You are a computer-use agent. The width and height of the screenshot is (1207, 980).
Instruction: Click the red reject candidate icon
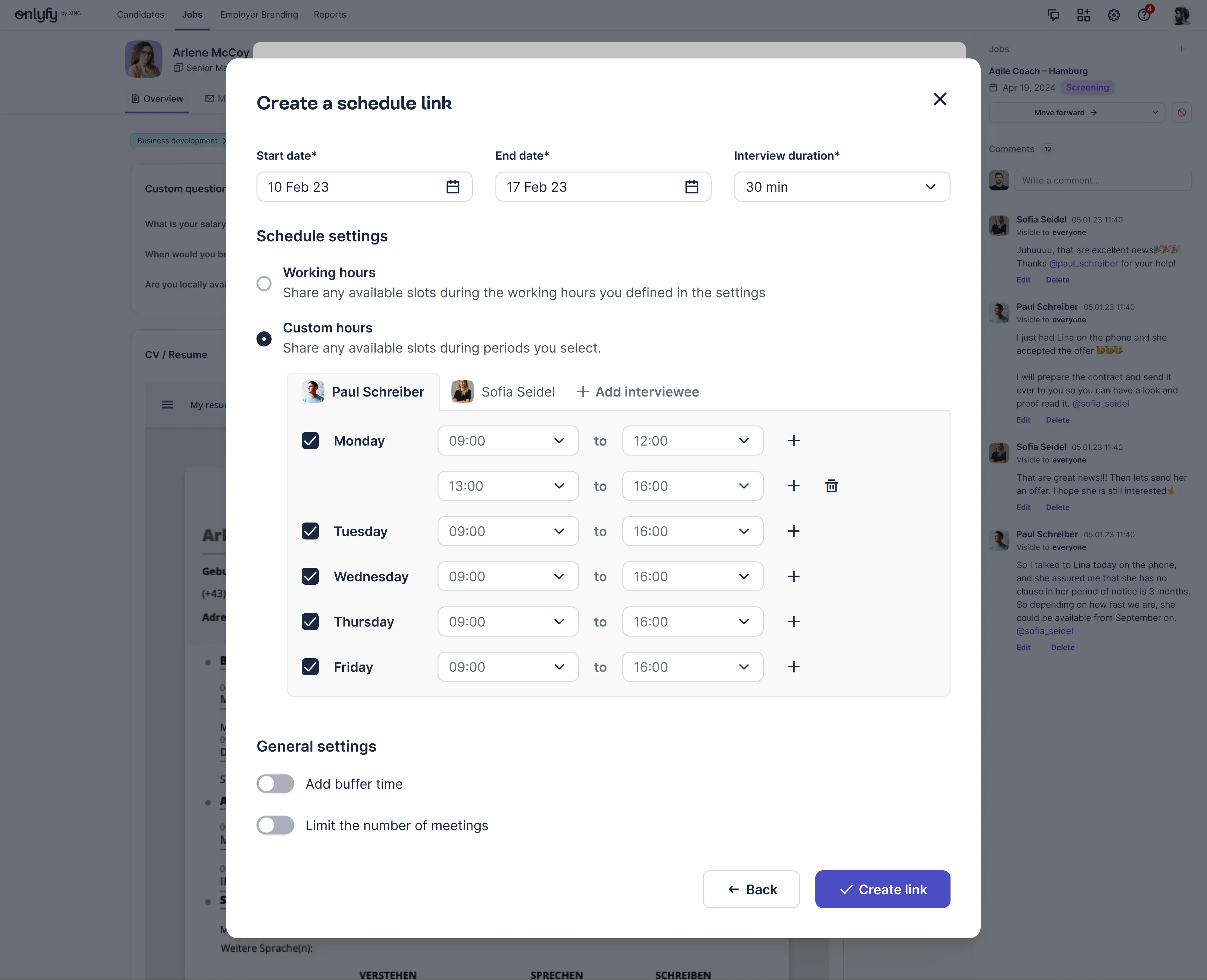pos(1182,112)
